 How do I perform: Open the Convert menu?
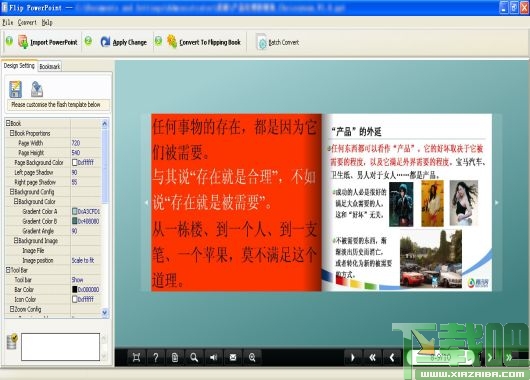pyautogui.click(x=27, y=23)
